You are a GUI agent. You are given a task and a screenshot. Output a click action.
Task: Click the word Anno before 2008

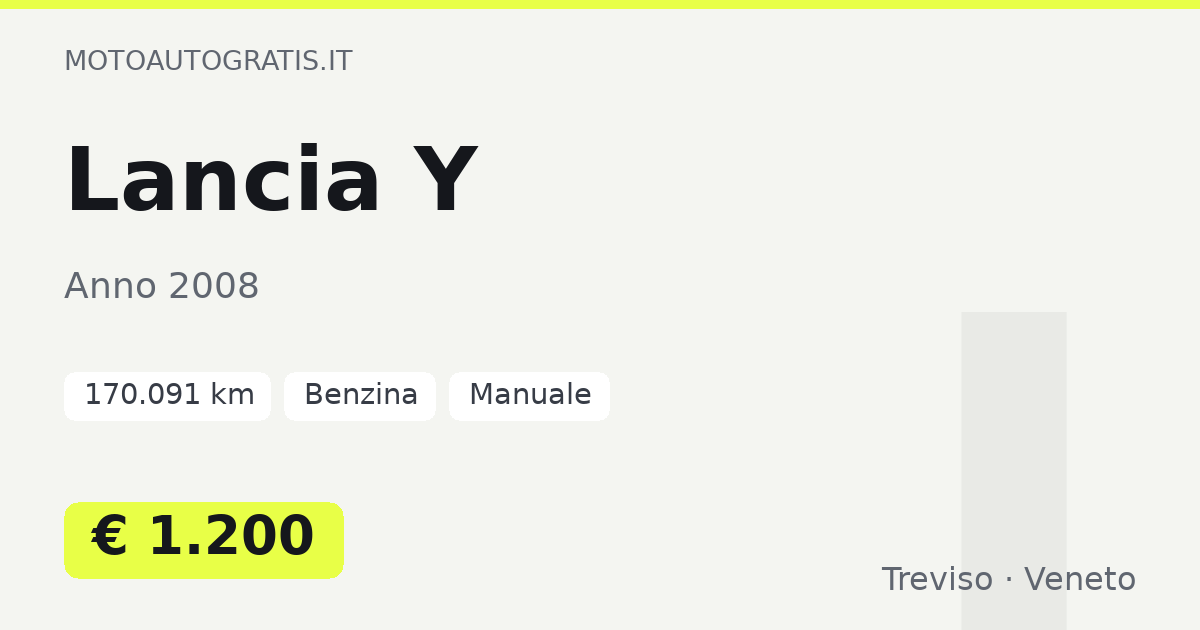(111, 287)
